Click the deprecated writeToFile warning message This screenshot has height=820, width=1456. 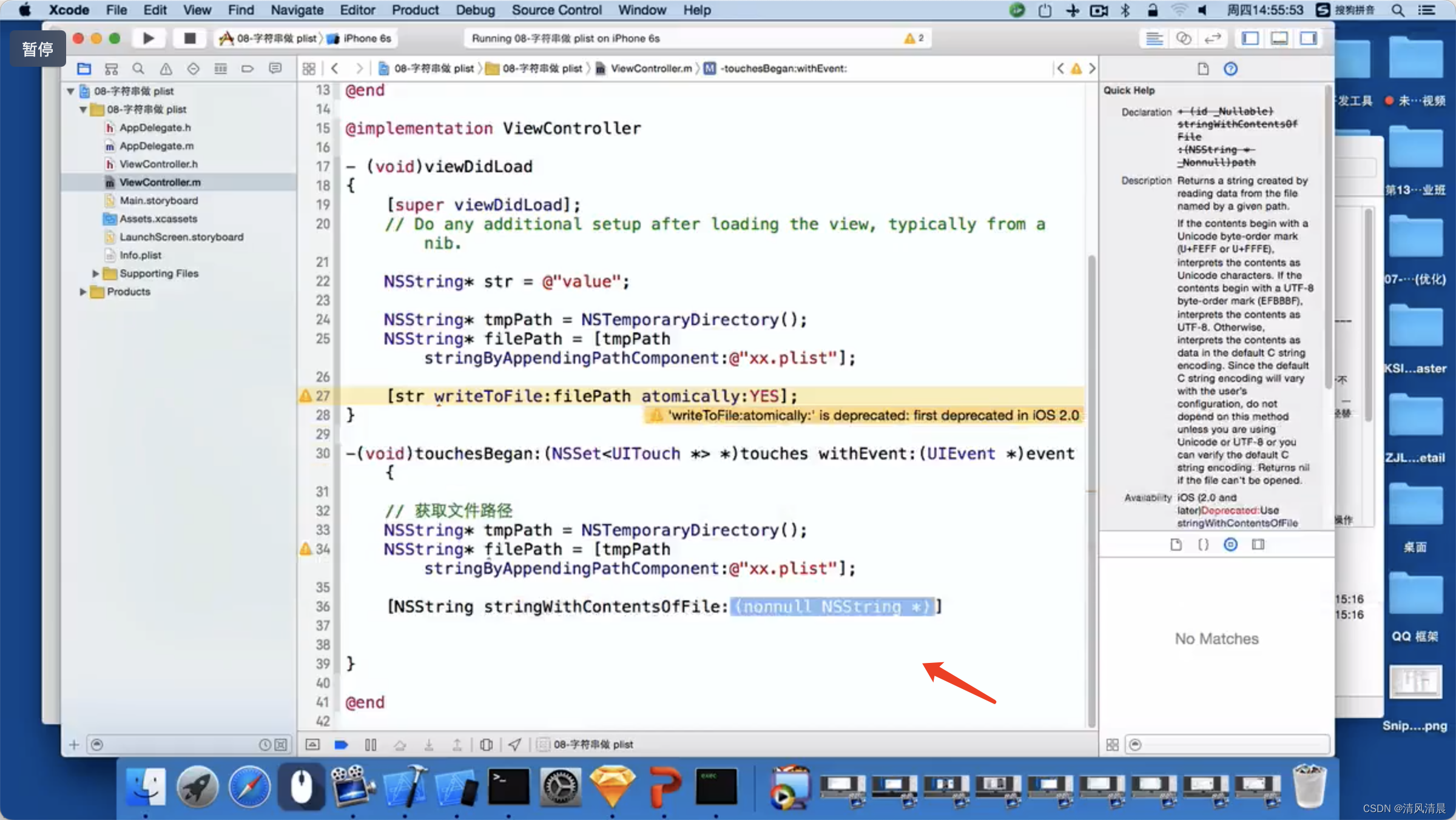click(864, 415)
